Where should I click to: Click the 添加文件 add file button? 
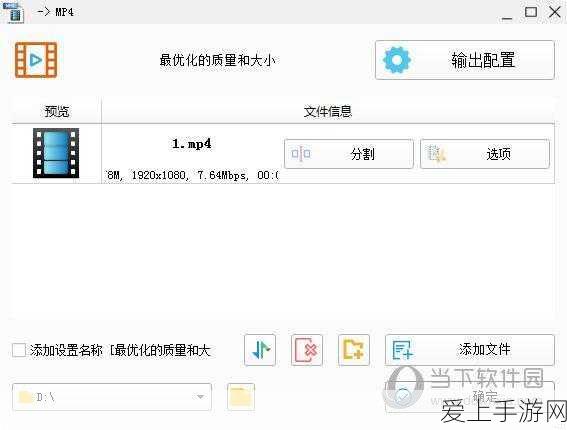point(470,350)
